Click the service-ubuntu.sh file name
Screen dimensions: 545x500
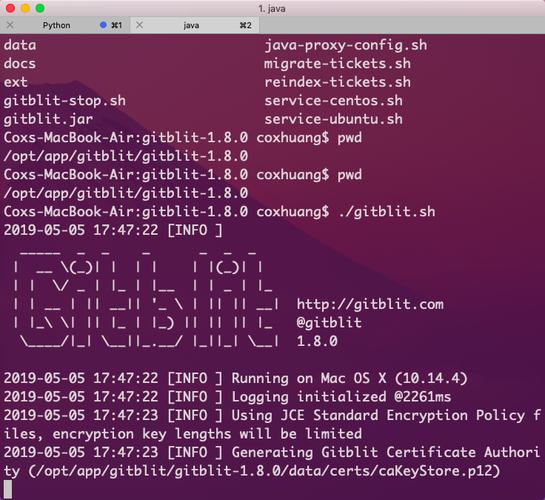point(334,119)
